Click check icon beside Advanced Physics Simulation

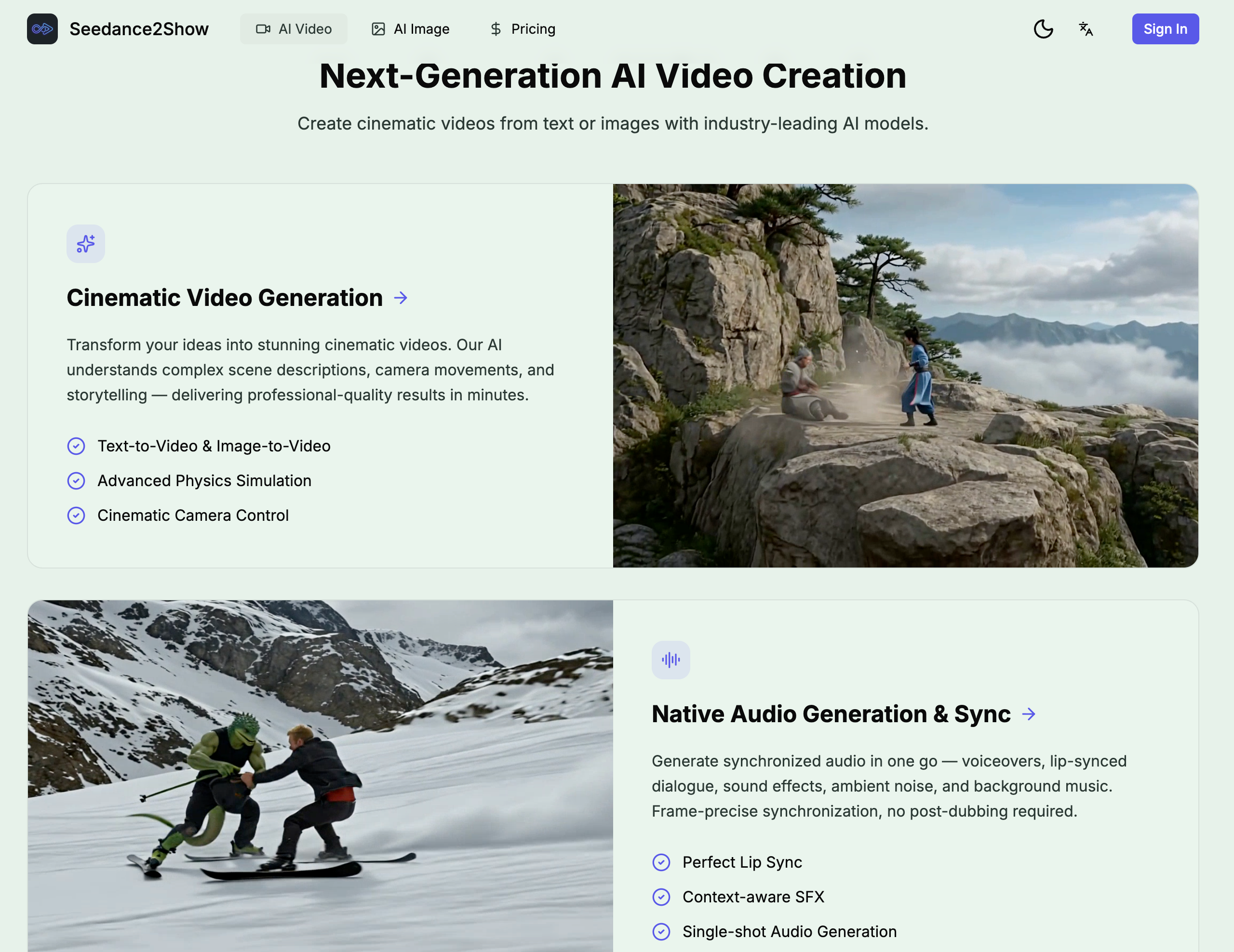click(76, 480)
